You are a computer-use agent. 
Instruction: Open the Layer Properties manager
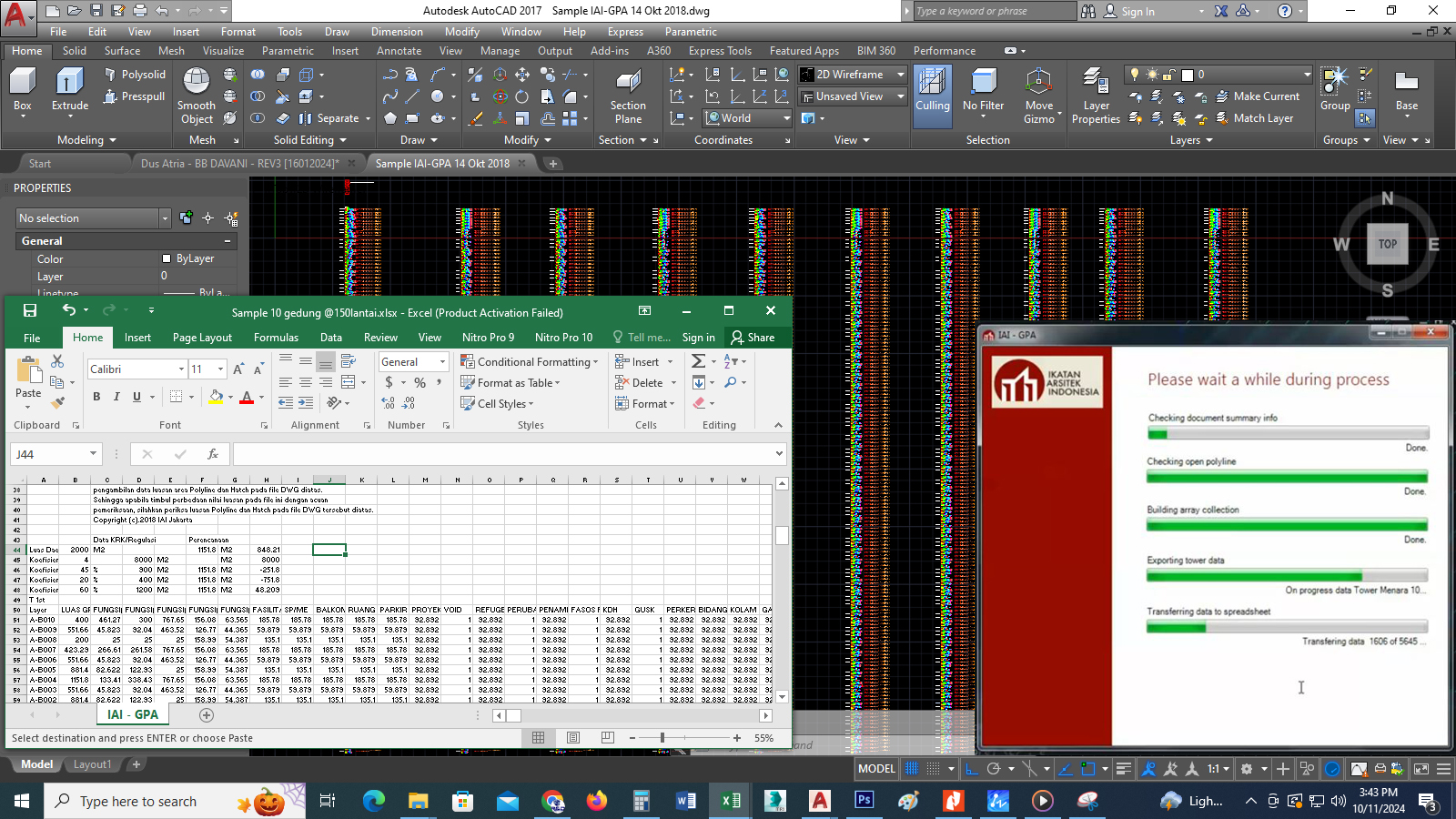click(1096, 94)
